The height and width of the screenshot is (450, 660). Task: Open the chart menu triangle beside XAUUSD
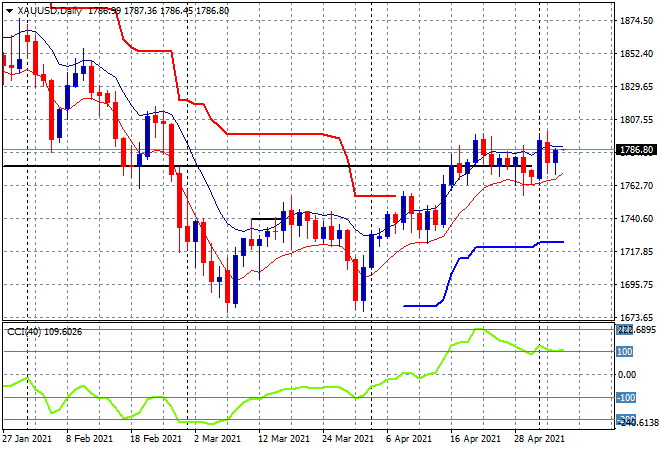10,11
